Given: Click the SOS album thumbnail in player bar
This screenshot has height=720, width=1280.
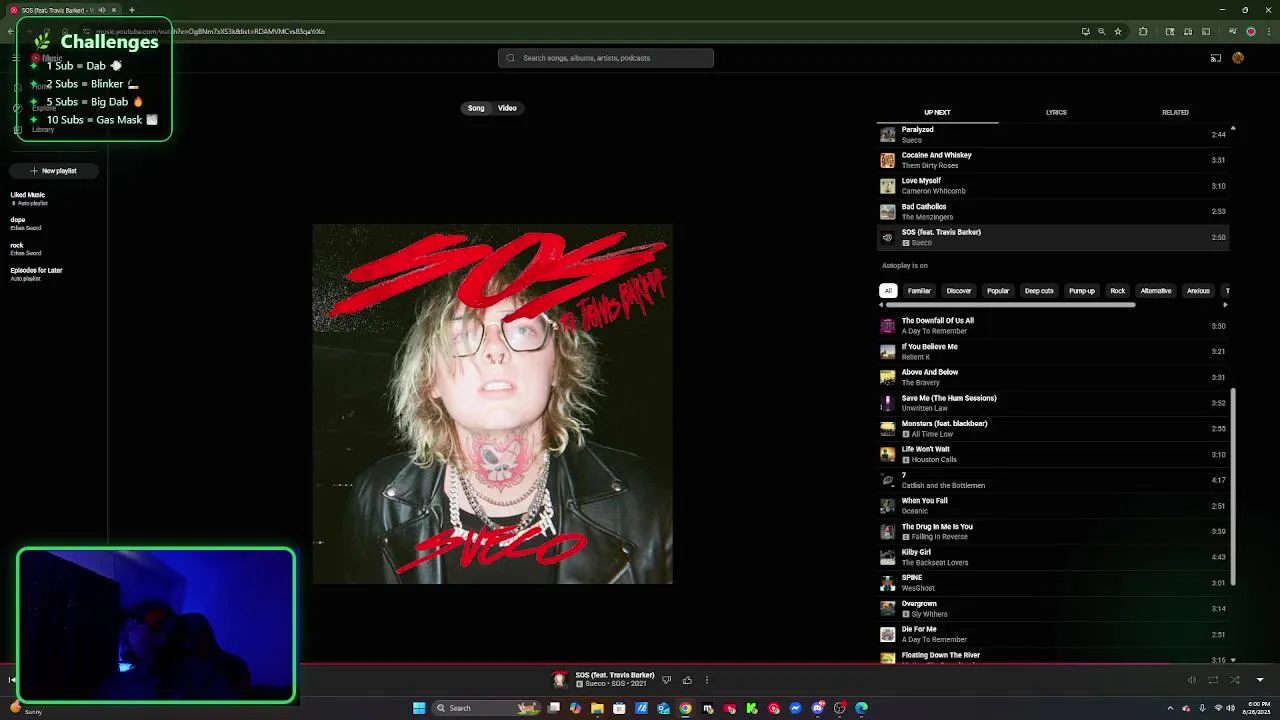Looking at the screenshot, I should coord(560,680).
